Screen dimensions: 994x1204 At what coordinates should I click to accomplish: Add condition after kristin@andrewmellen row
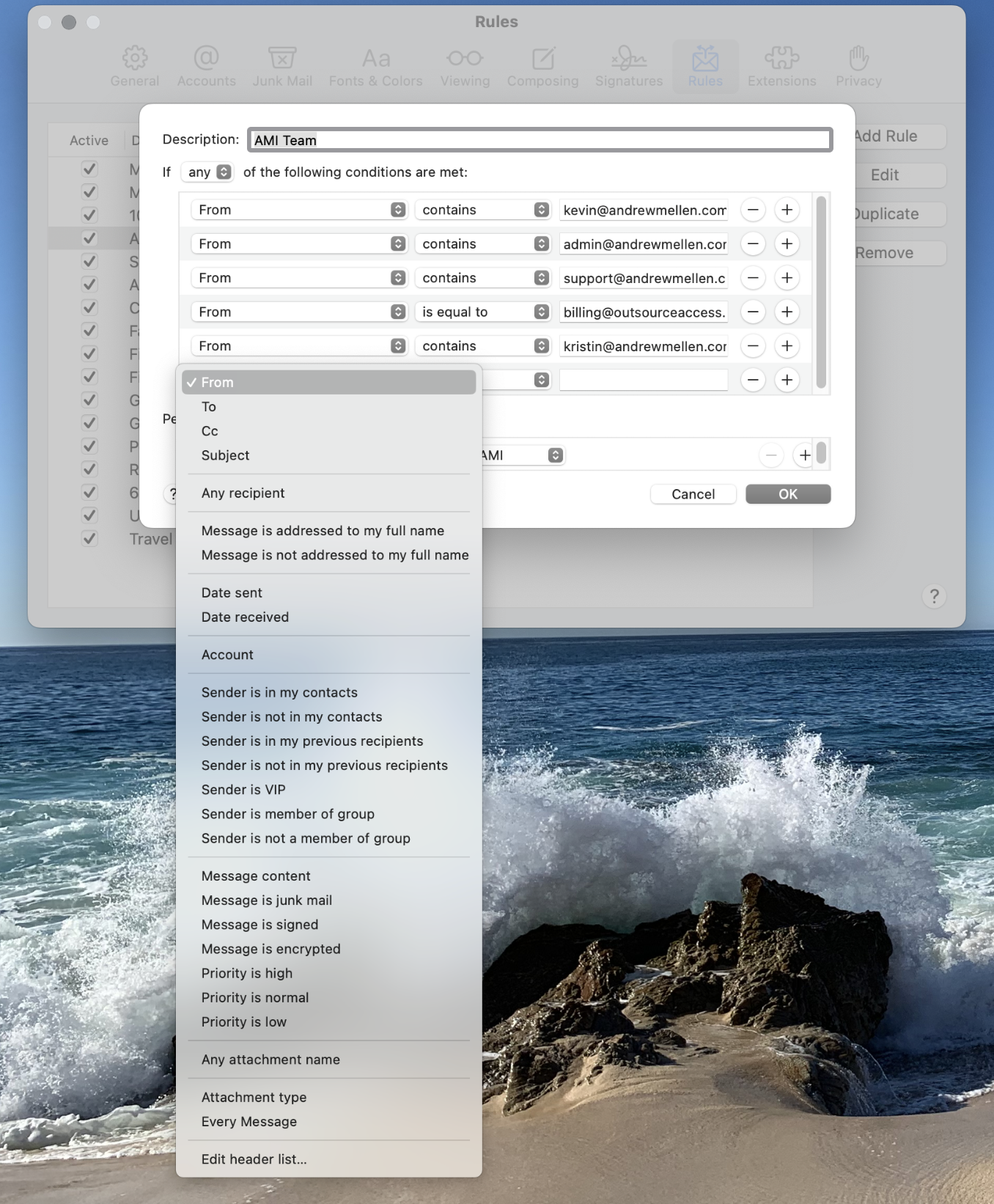pyautogui.click(x=787, y=345)
